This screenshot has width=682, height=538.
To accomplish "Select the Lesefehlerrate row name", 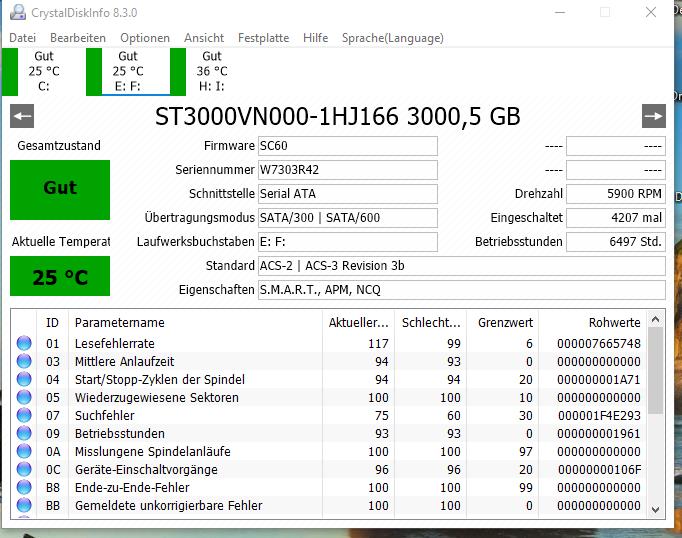I will click(114, 343).
